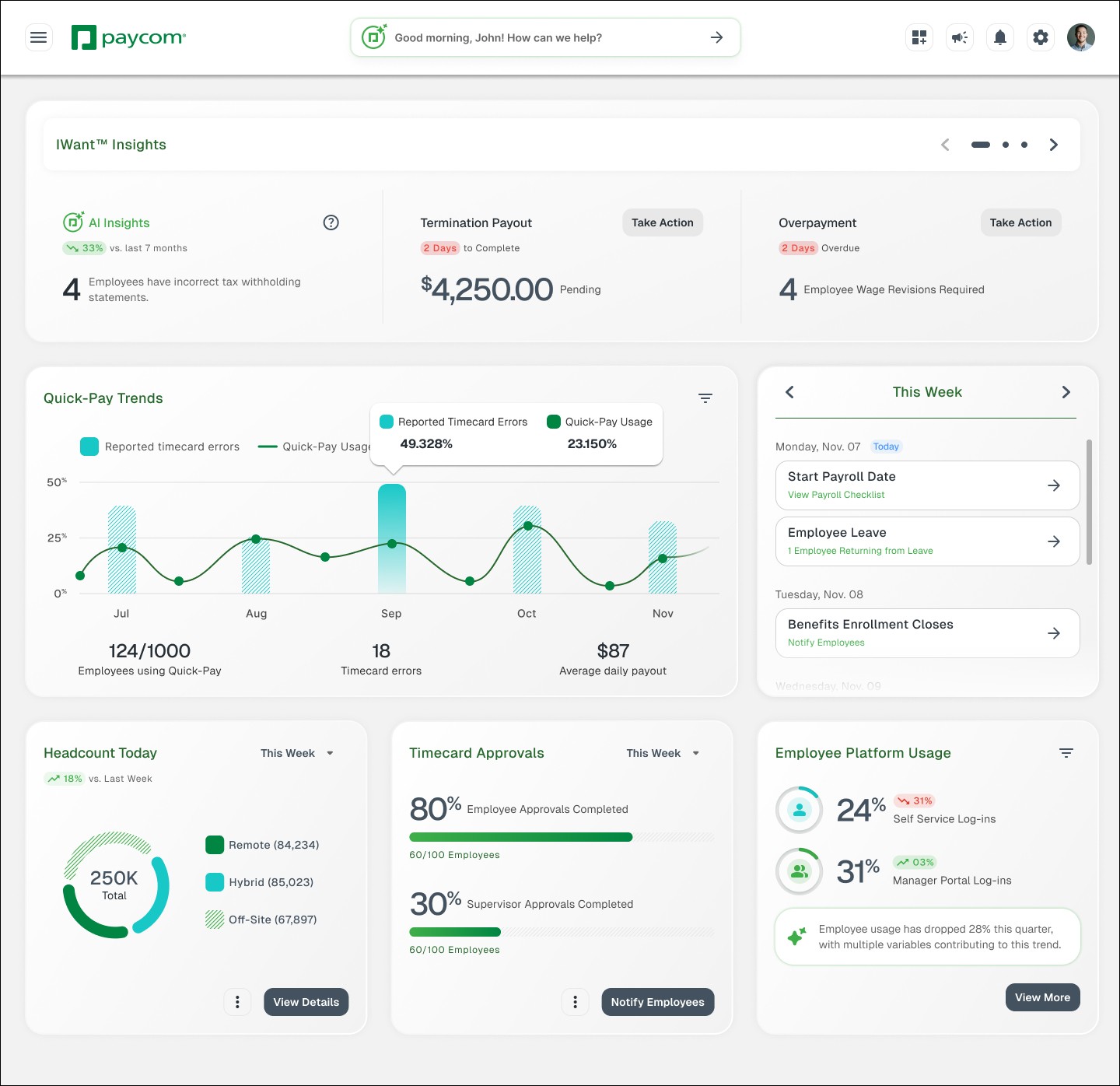Click the Employee Approvals progress bar

pyautogui.click(x=562, y=837)
